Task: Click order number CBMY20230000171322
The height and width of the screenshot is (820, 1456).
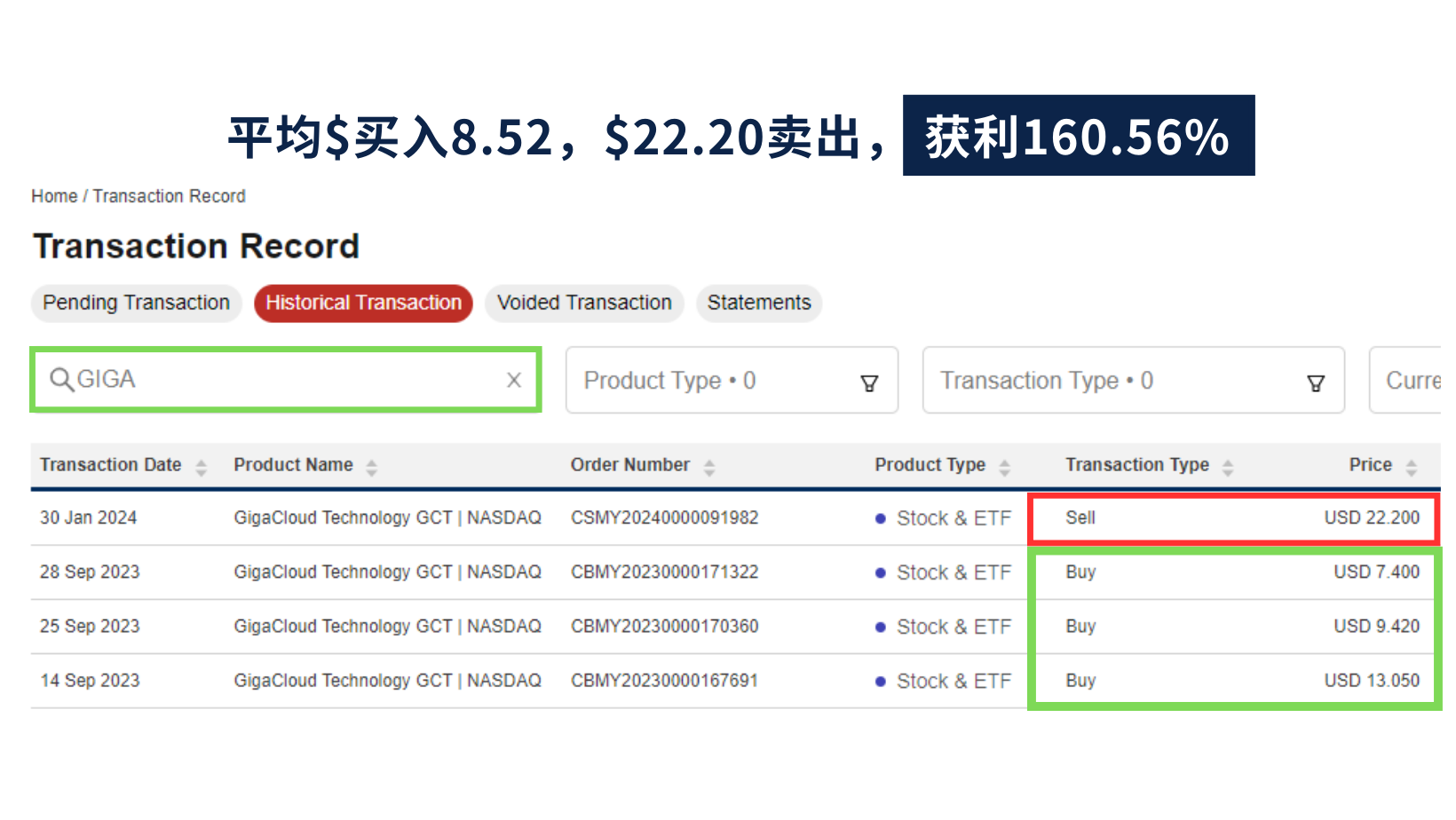Action: [665, 572]
